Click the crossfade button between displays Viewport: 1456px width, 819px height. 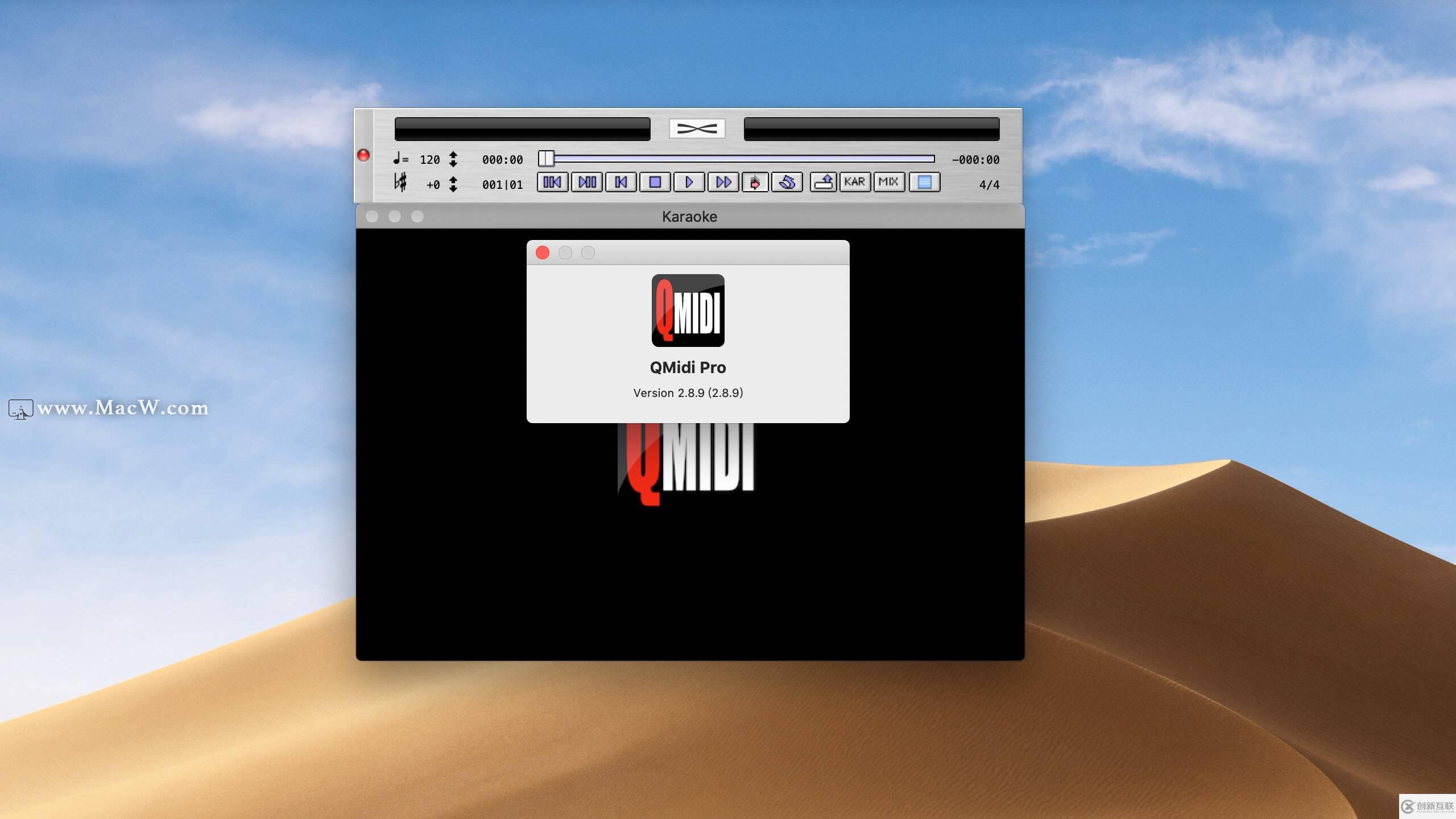click(x=697, y=129)
